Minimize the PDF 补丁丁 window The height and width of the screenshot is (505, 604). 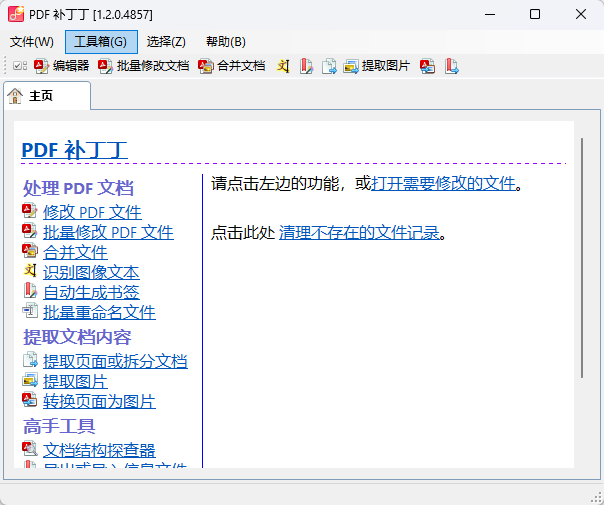coord(490,15)
